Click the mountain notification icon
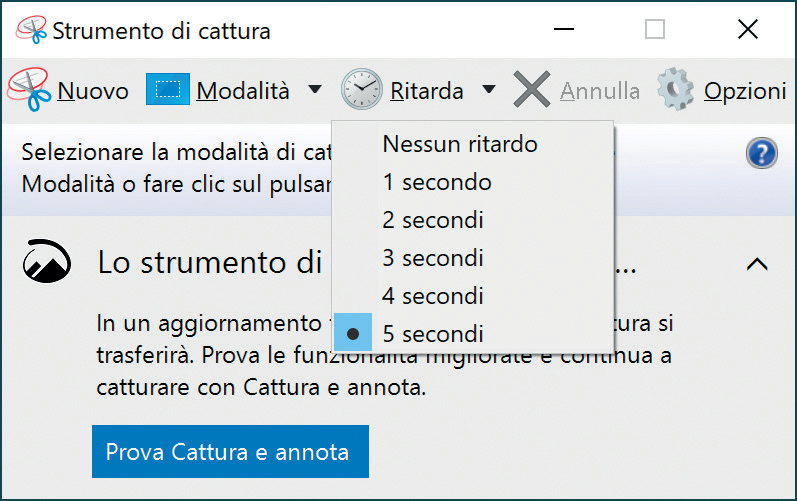Image resolution: width=797 pixels, height=501 pixels. tap(47, 261)
